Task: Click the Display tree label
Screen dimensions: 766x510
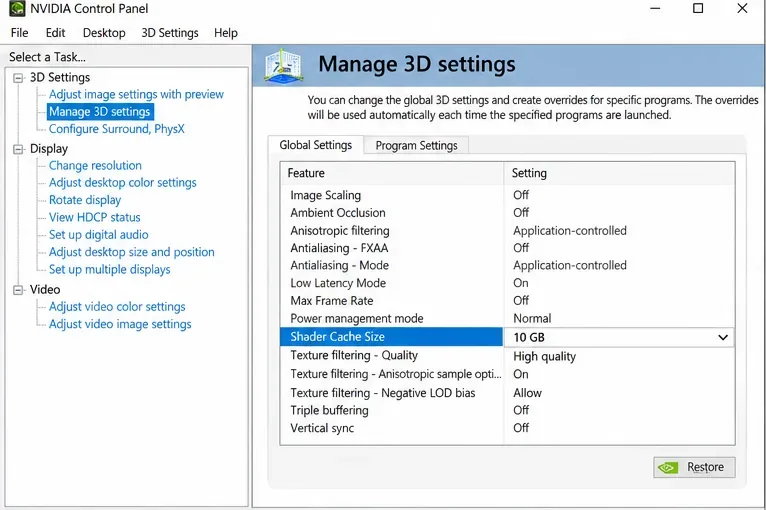Action: tap(49, 149)
